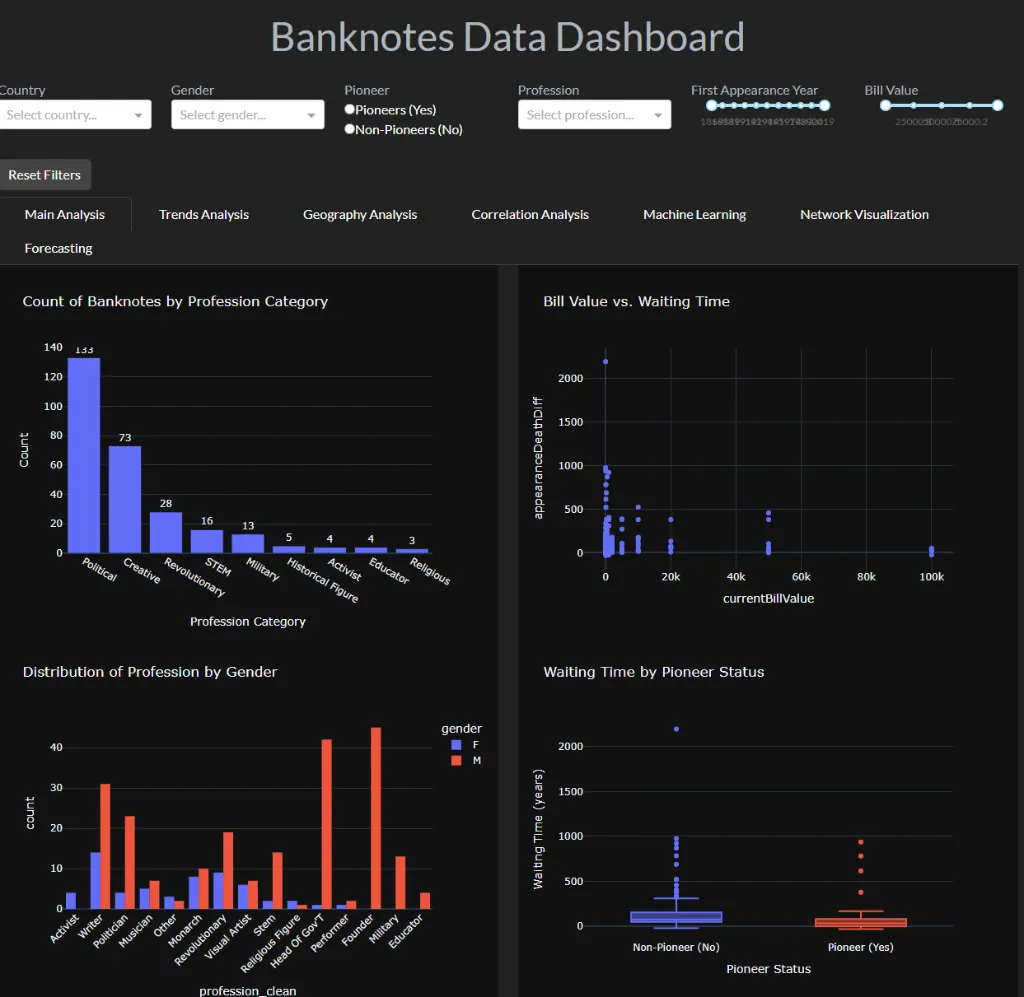Viewport: 1024px width, 997px height.
Task: Click the Reset Filters button
Action: click(44, 175)
